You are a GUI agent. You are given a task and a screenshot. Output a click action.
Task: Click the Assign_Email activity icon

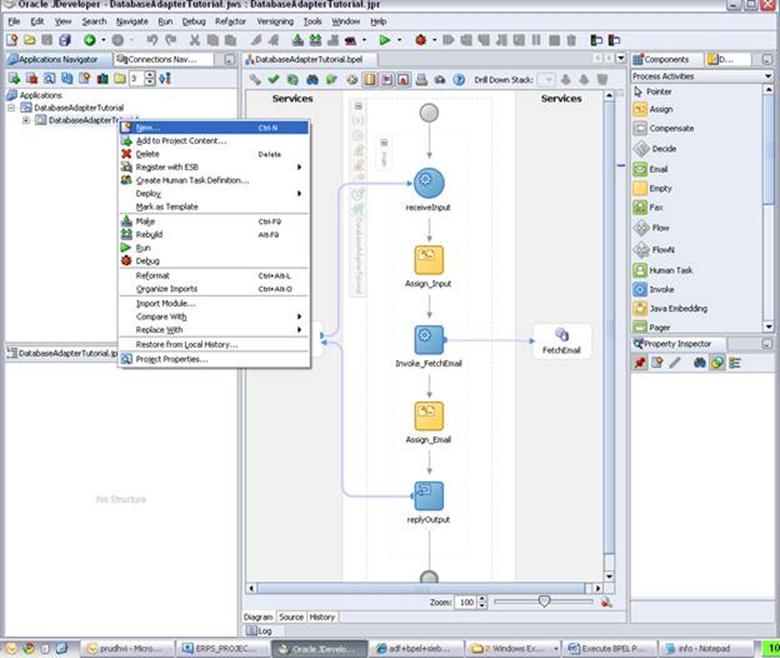[429, 416]
